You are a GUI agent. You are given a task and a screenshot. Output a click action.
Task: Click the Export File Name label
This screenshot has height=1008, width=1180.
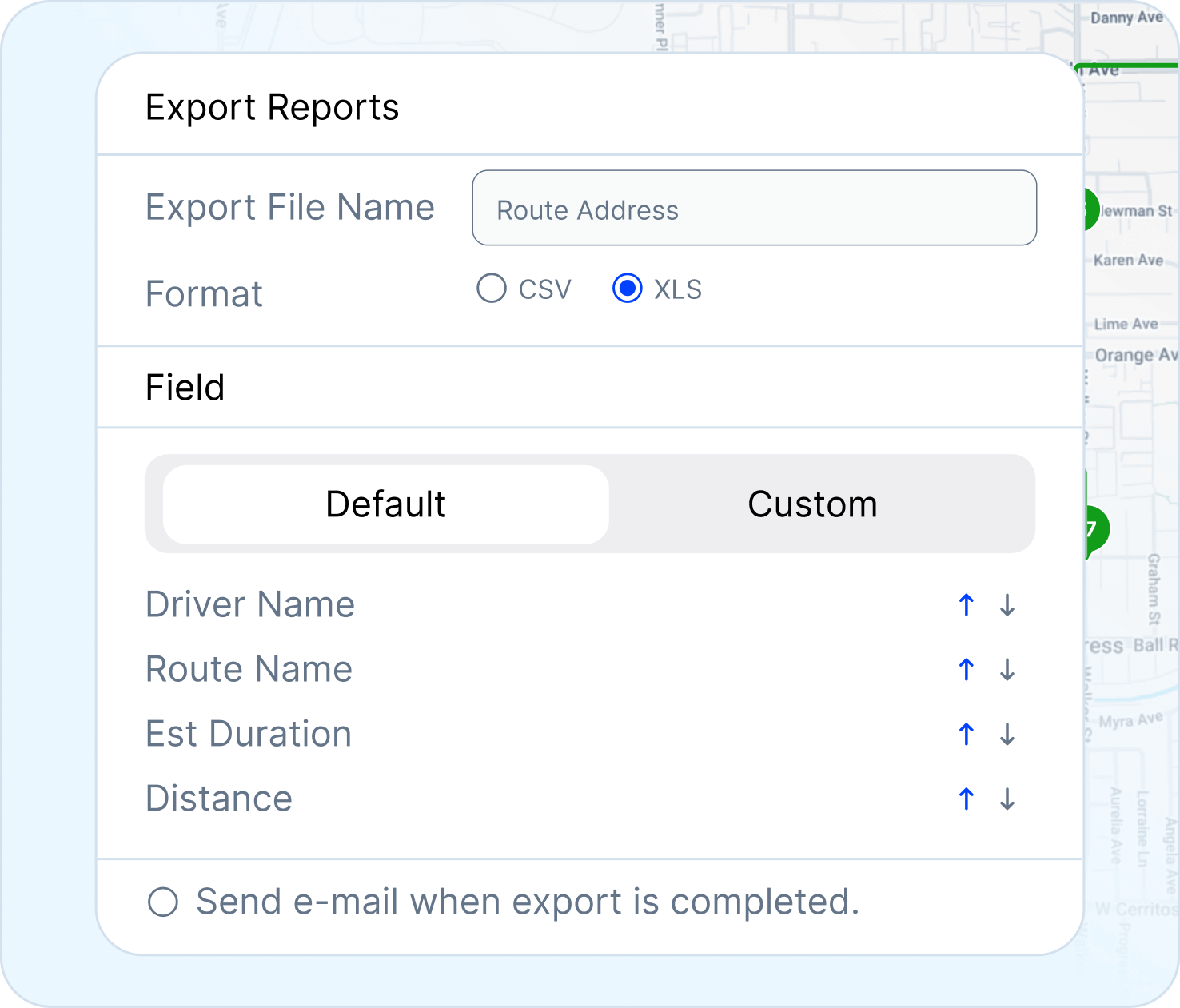tap(290, 208)
